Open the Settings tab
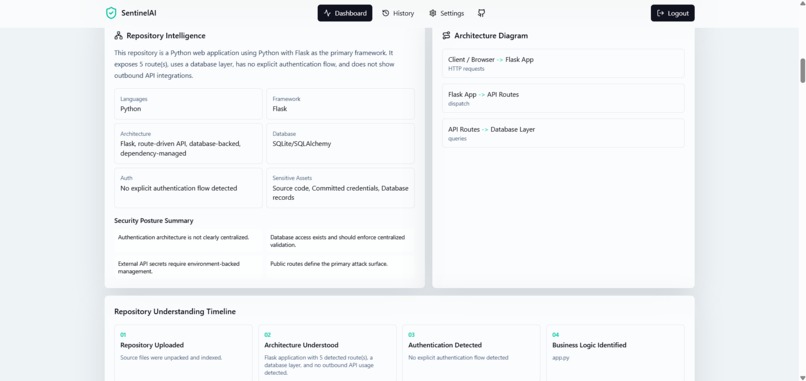806x381 pixels. (447, 13)
